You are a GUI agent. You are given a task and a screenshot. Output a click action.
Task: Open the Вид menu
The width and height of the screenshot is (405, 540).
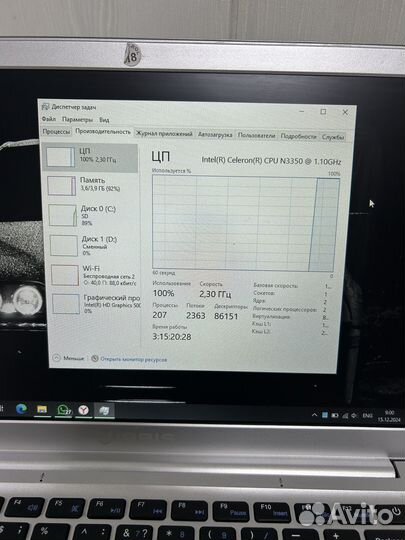[104, 120]
